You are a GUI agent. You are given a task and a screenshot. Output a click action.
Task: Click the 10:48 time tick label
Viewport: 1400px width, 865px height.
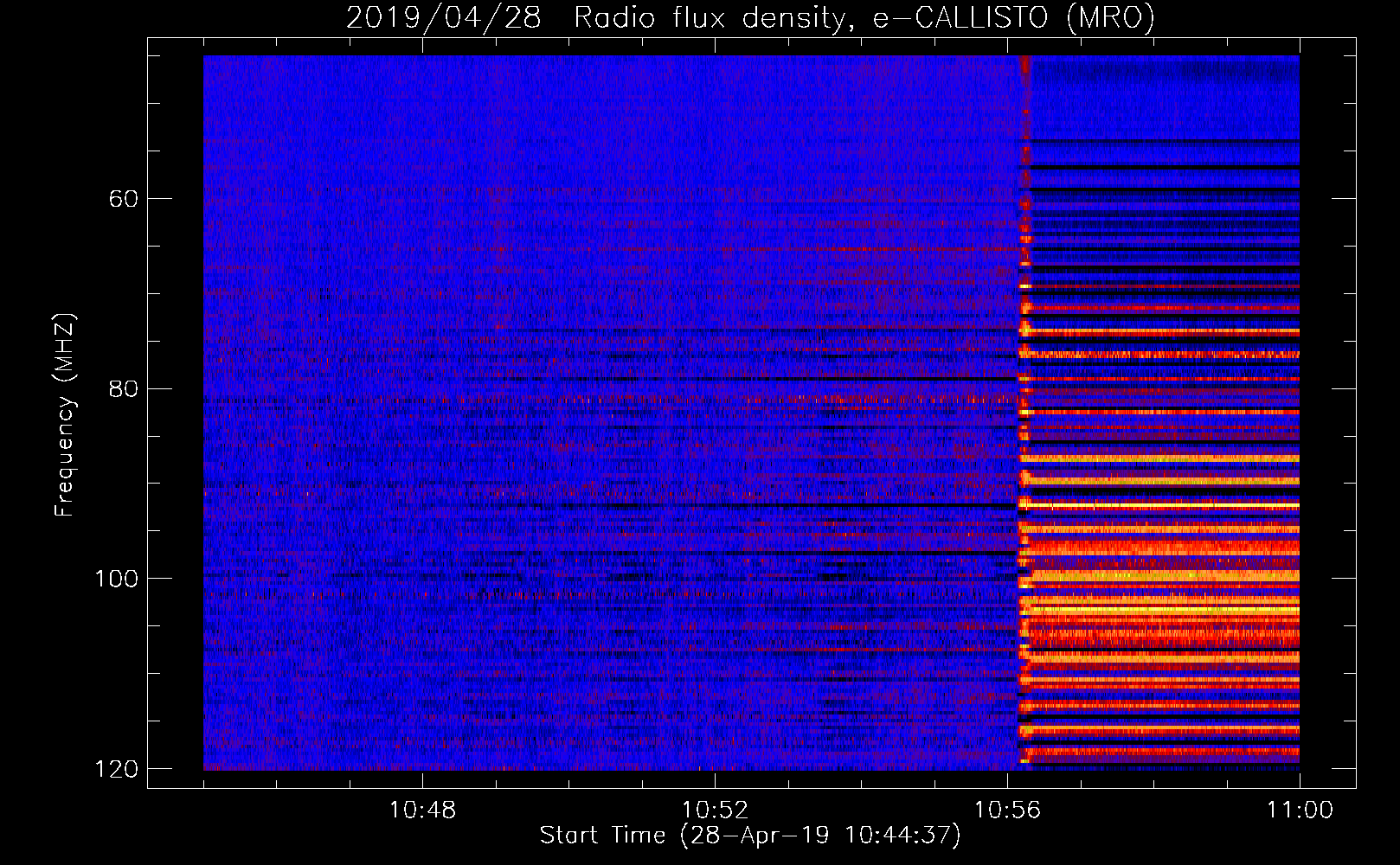(422, 811)
